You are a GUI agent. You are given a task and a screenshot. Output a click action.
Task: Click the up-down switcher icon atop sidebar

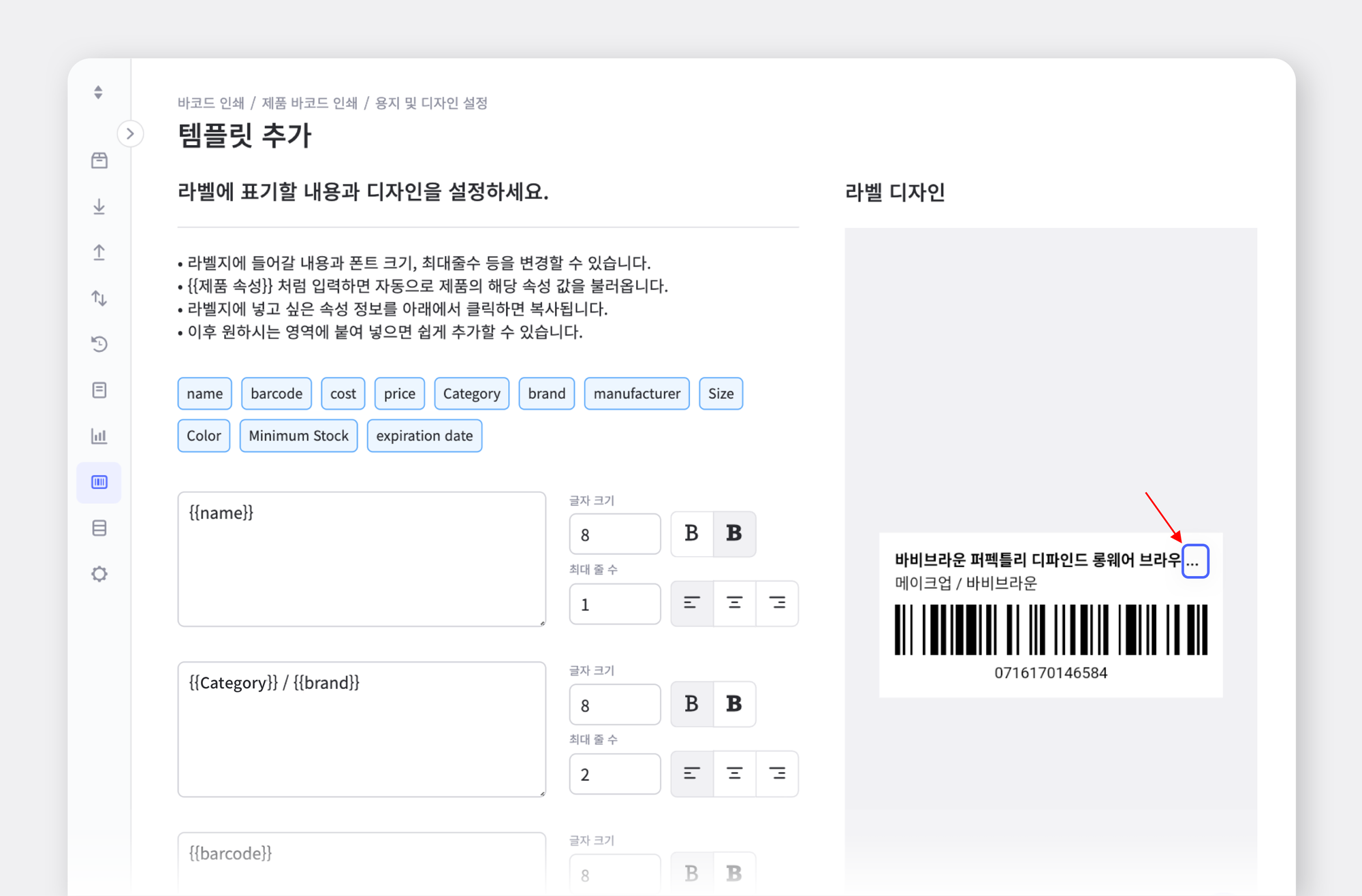pos(99,92)
